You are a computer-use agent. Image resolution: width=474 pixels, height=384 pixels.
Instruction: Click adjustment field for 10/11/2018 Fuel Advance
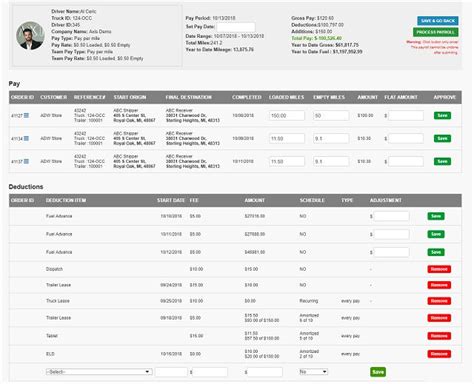[391, 234]
